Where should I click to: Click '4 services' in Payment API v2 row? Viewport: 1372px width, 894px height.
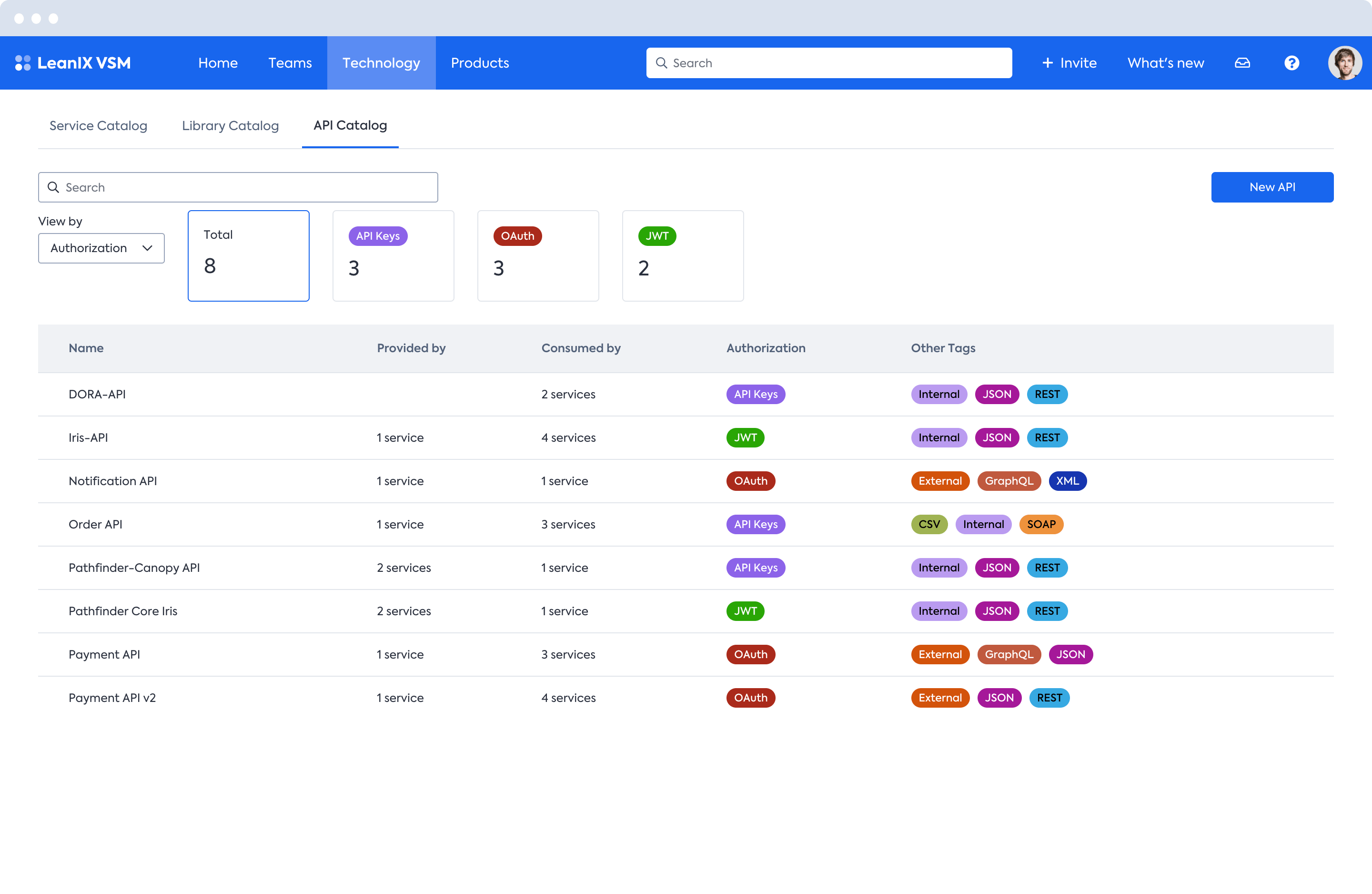[x=568, y=697]
